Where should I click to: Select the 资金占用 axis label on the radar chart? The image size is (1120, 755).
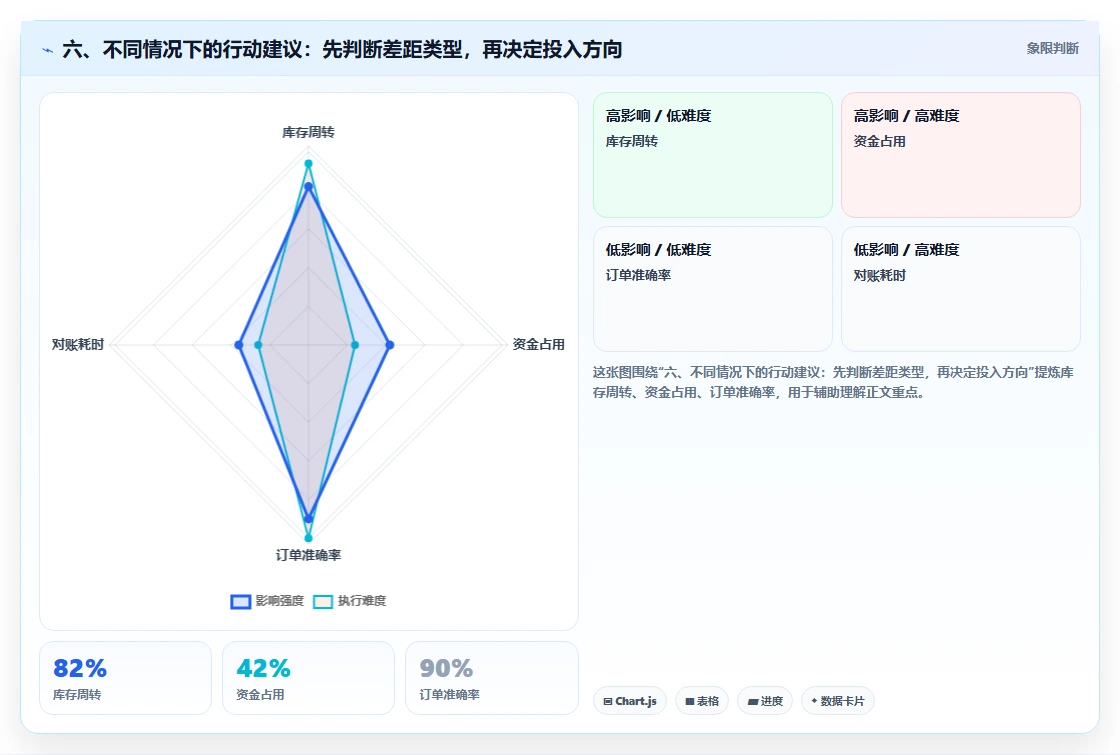pos(539,344)
